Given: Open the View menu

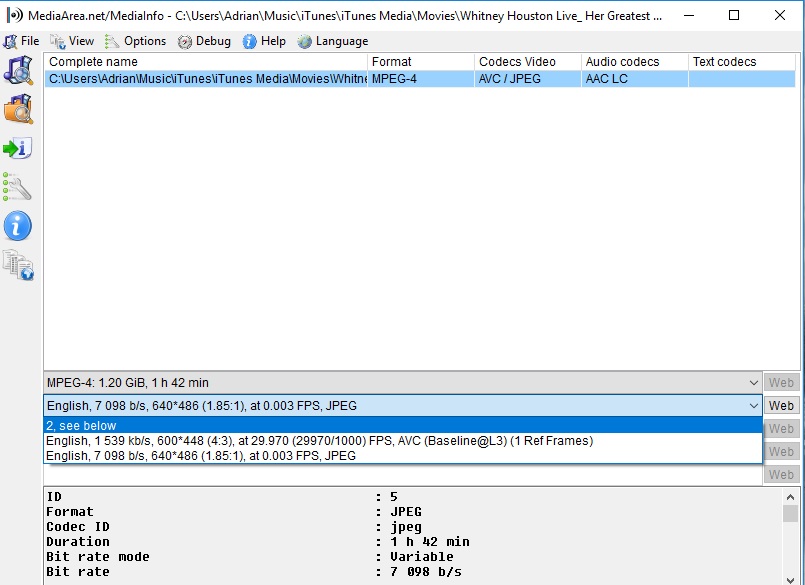Looking at the screenshot, I should click(x=72, y=41).
